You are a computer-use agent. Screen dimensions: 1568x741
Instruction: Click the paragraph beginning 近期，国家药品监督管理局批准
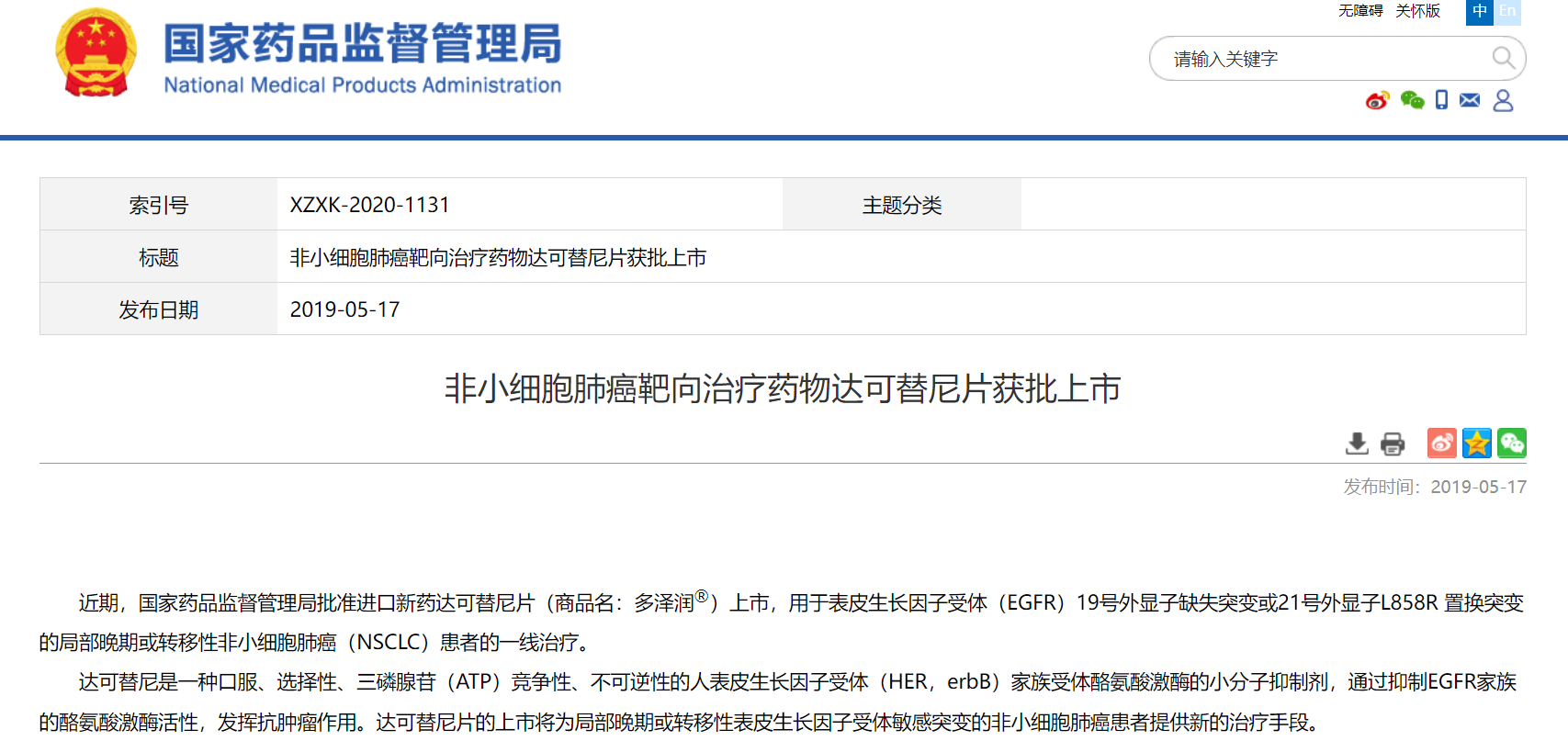point(782,622)
